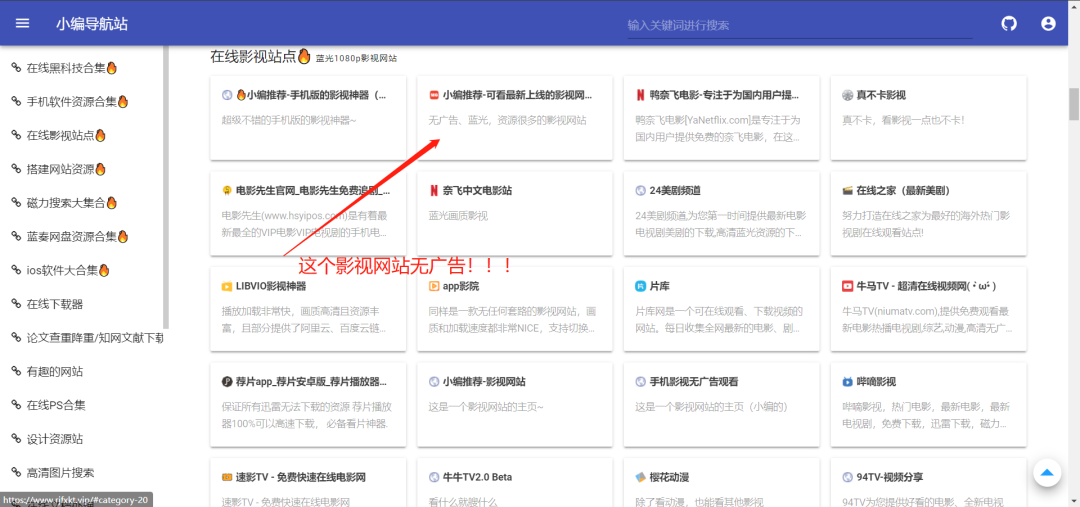Click description 无广告、蓝光，资源很多的影视网站
The height and width of the screenshot is (507, 1080).
tap(508, 120)
